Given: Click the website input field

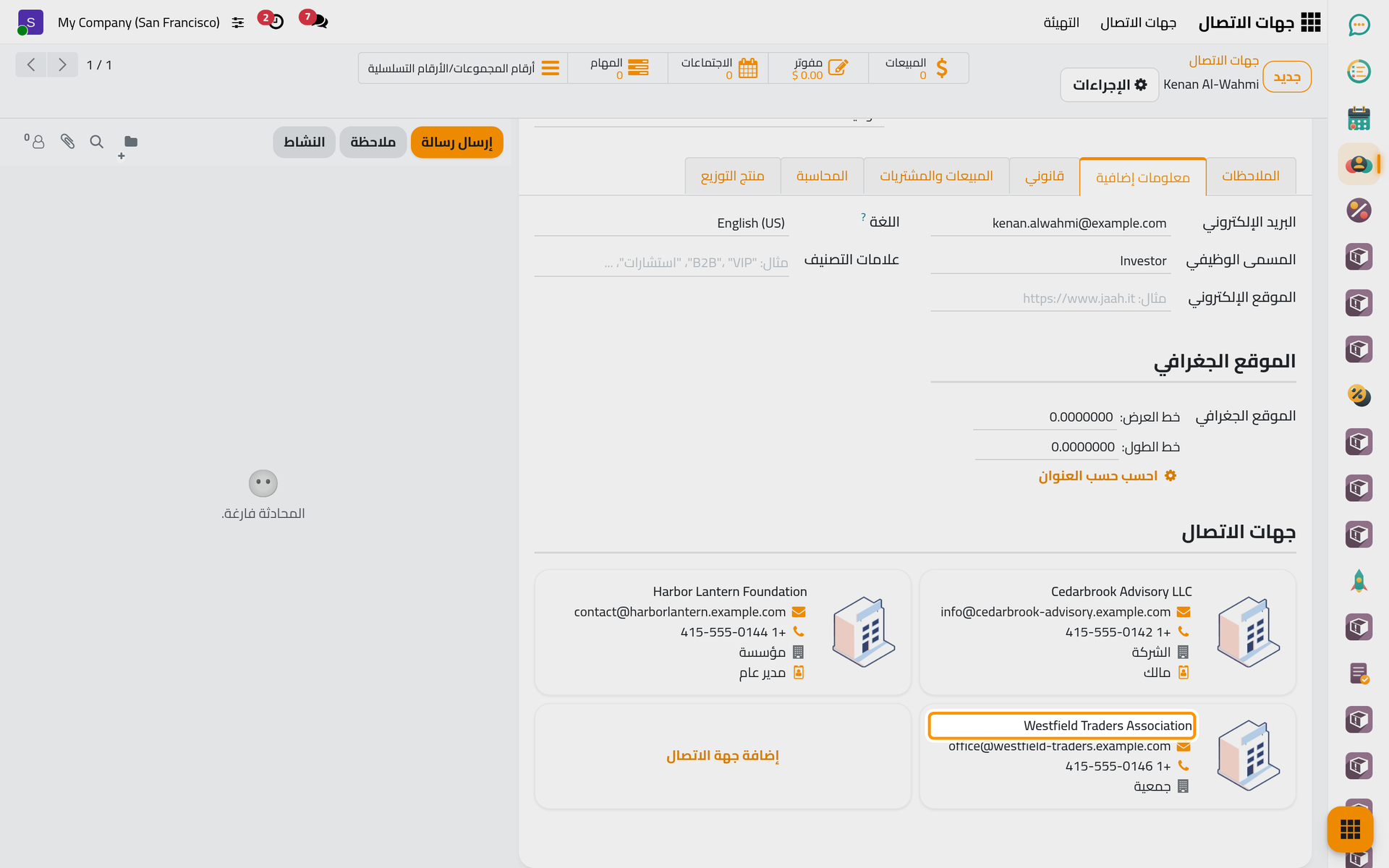Looking at the screenshot, I should tap(1050, 299).
